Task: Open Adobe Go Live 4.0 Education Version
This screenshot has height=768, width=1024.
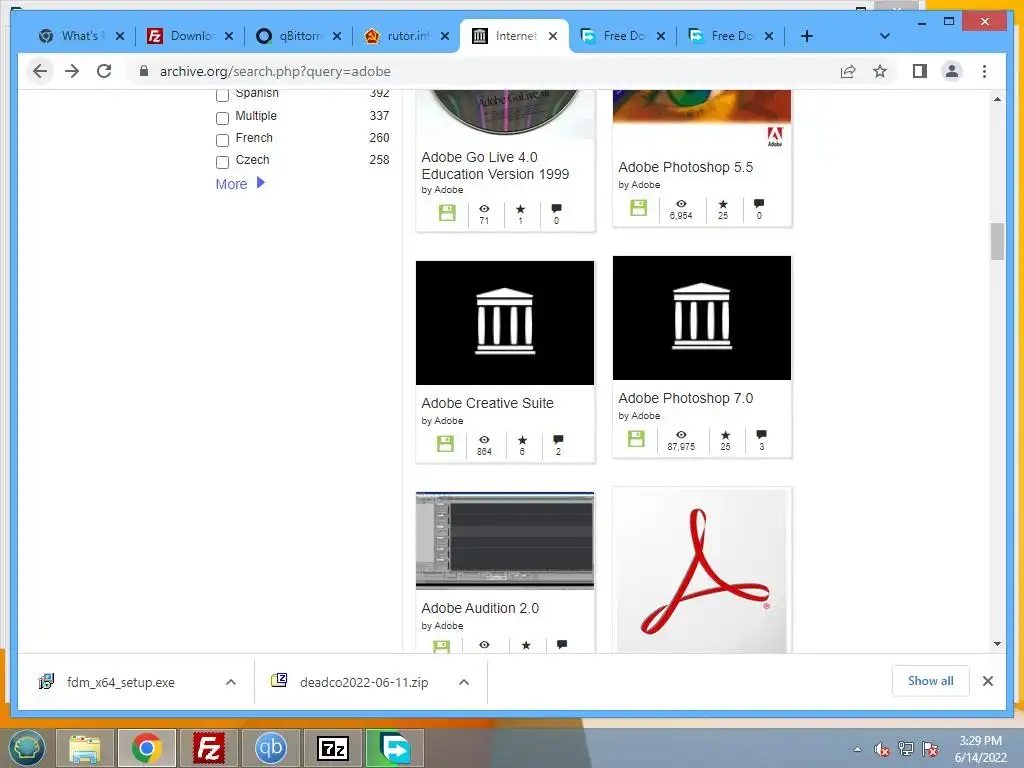Action: tap(495, 165)
